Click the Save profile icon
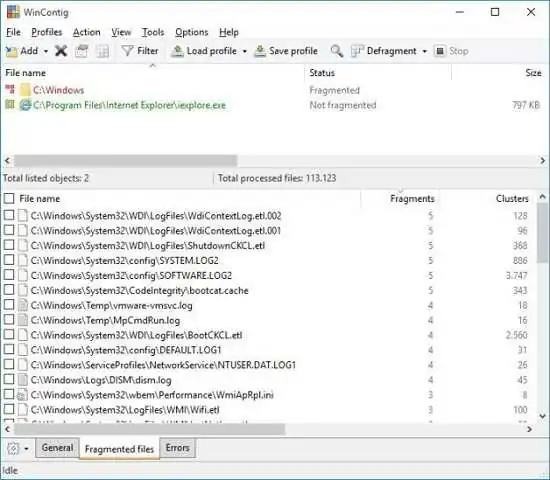Screen dimensions: 550x480 (260, 51)
